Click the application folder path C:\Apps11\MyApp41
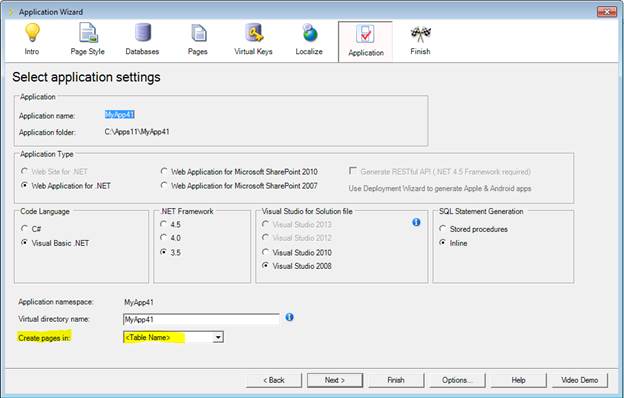 [x=137, y=132]
